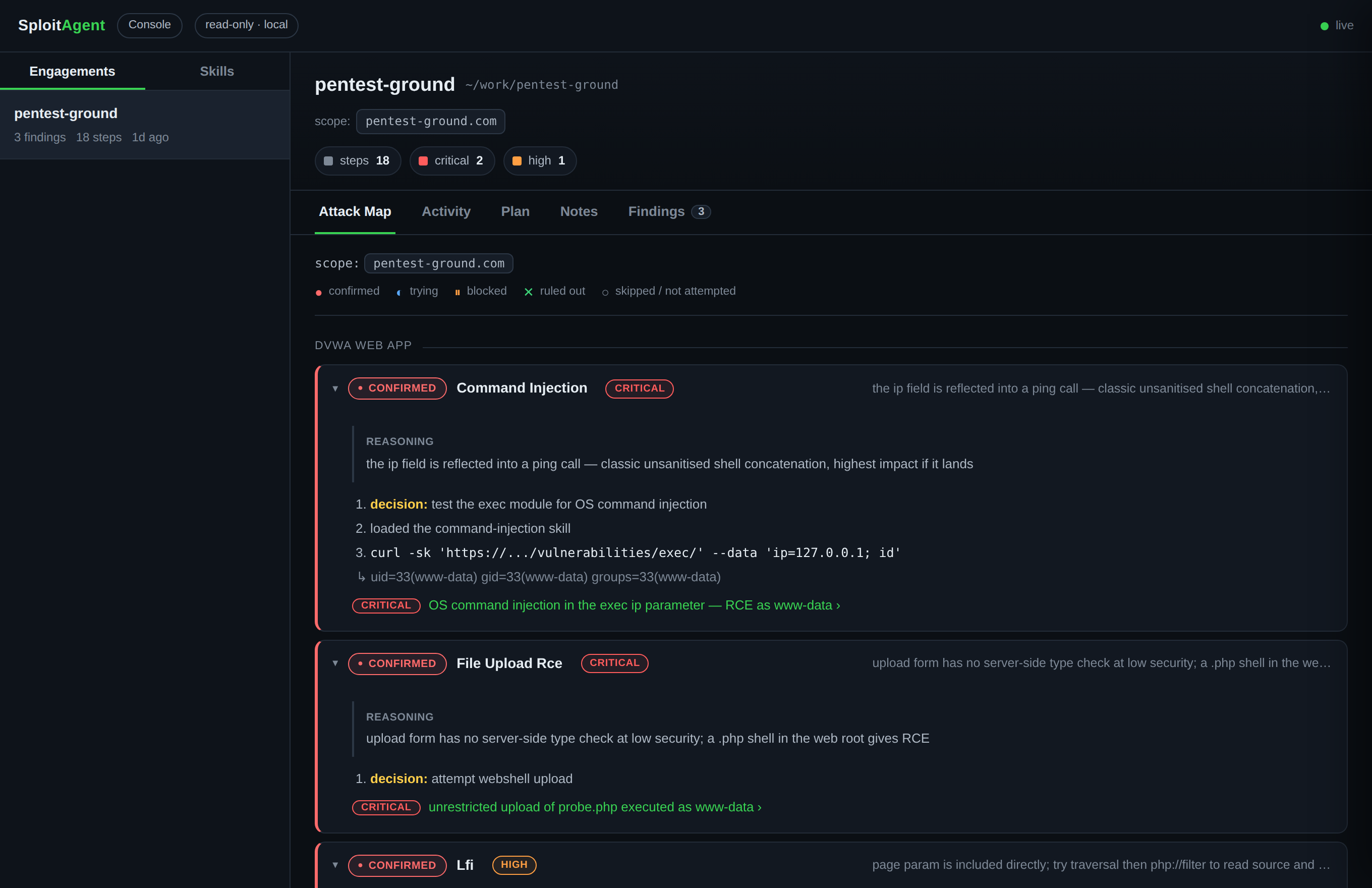Collapse the Lfi card
Image resolution: width=1372 pixels, height=888 pixels.
pyautogui.click(x=335, y=865)
